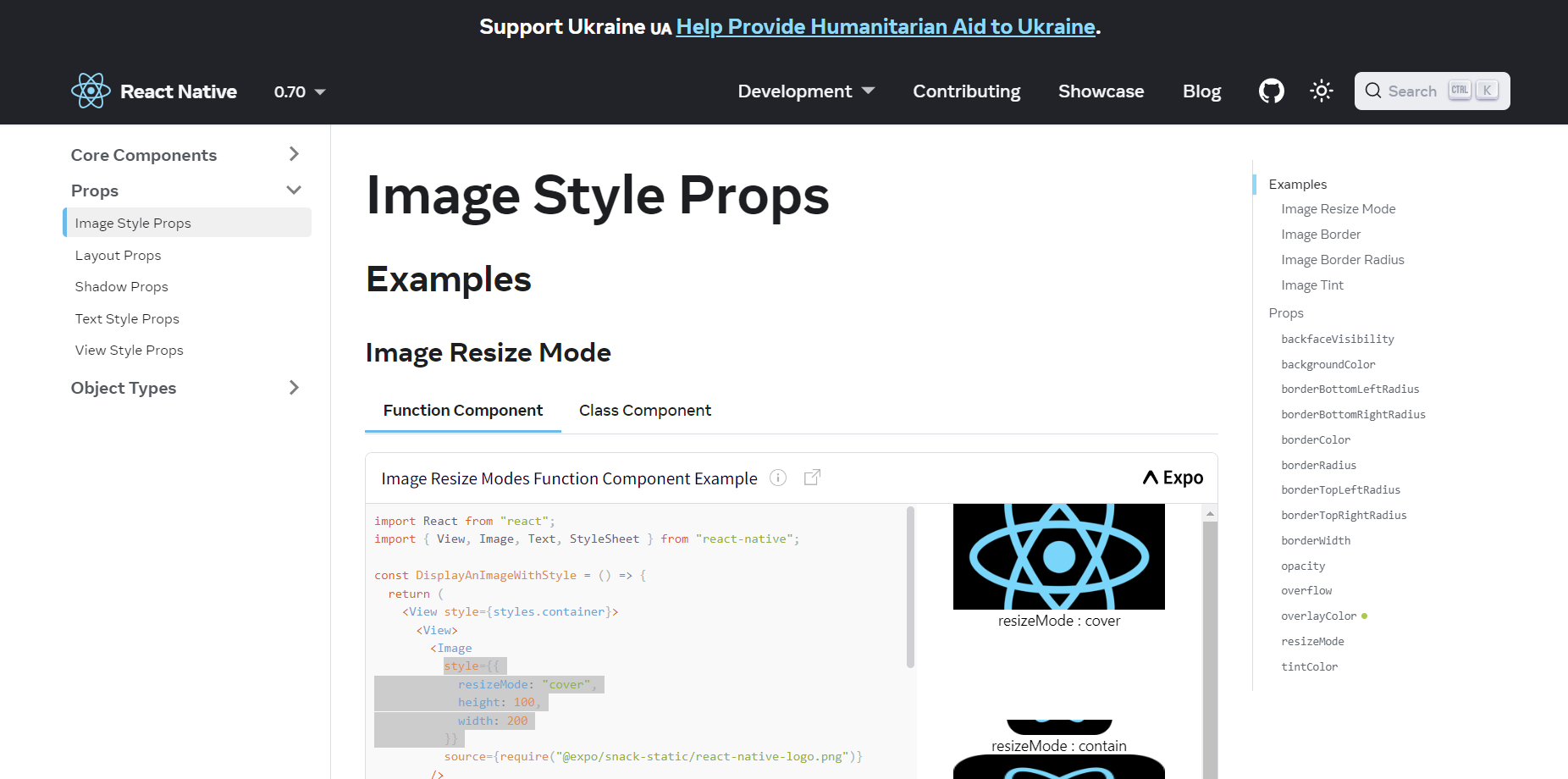Click the "resizeMode : contain" preview label
Screen dimensions: 1568x779
[1058, 746]
